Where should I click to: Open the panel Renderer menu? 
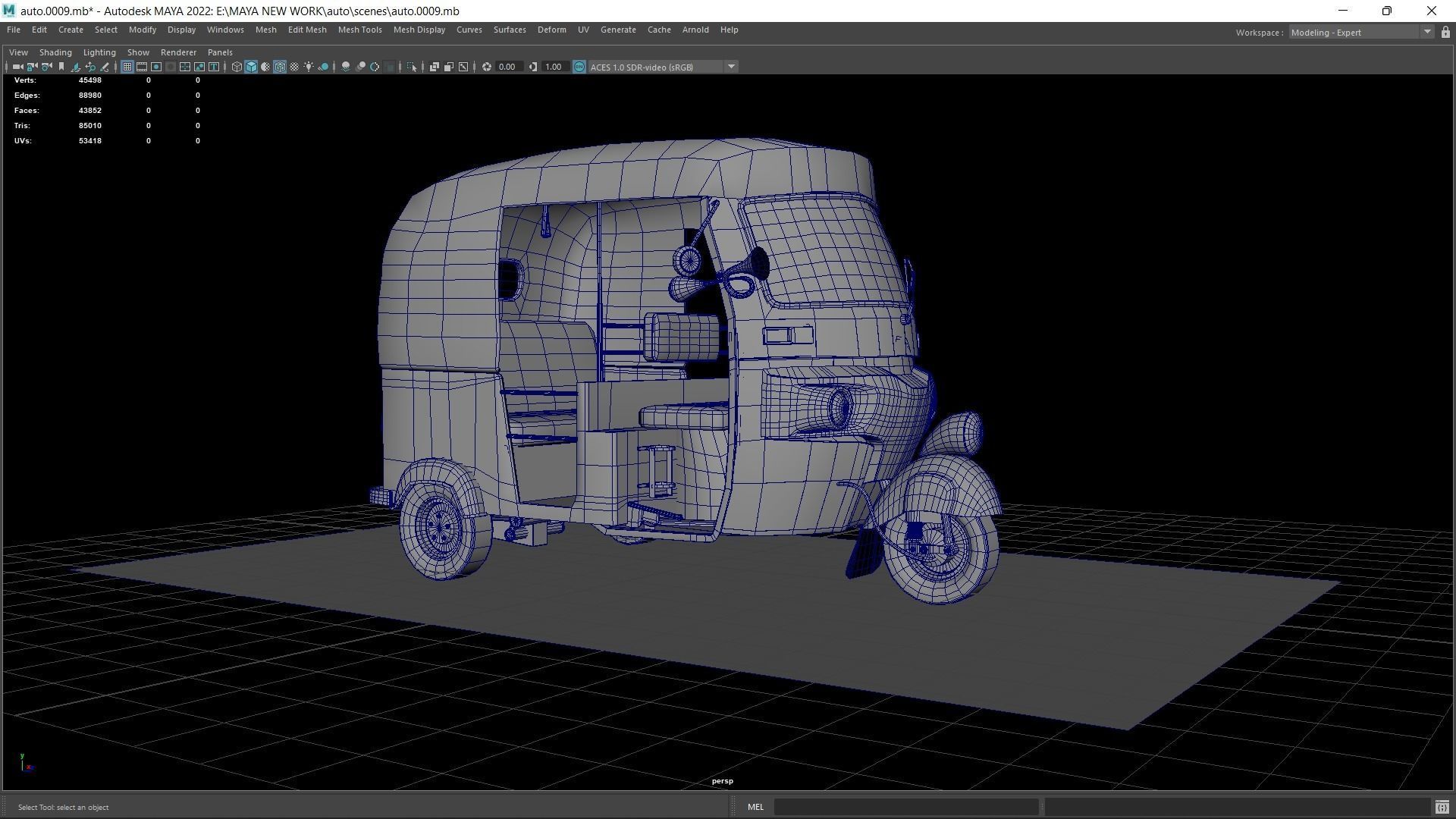coord(178,52)
